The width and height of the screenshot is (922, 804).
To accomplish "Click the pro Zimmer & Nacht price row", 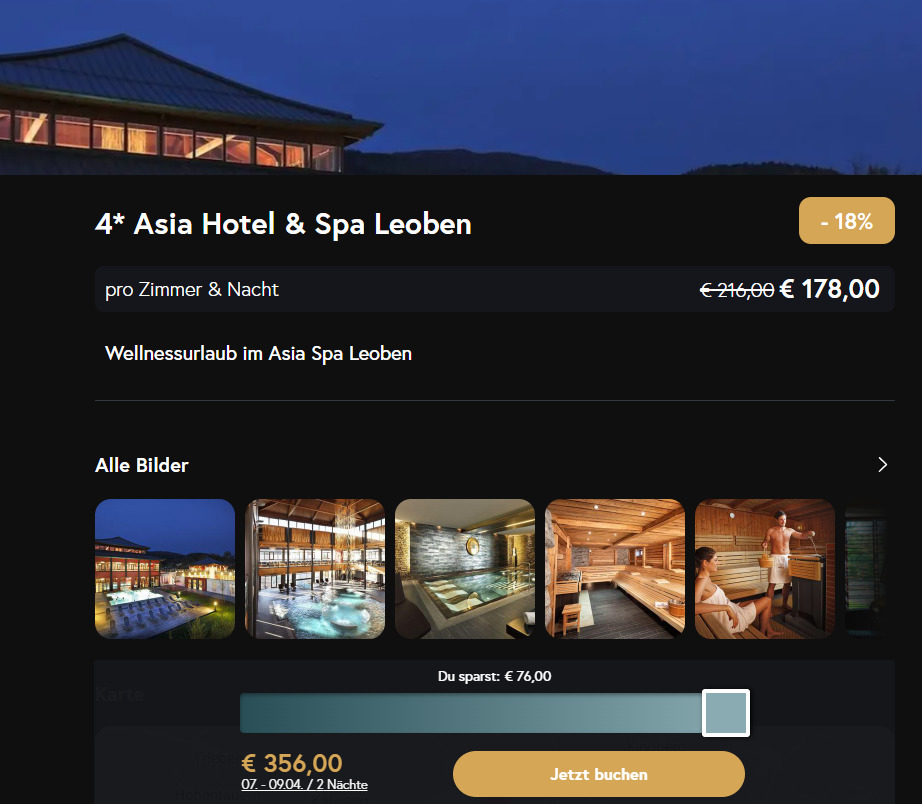I will (495, 289).
